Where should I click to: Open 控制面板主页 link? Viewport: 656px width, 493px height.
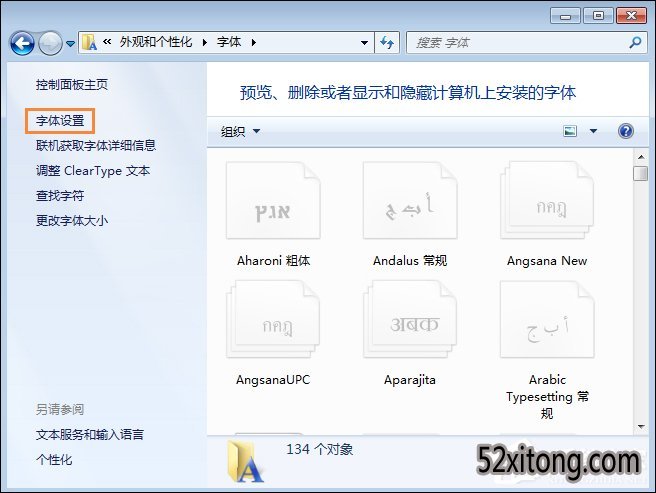point(72,85)
